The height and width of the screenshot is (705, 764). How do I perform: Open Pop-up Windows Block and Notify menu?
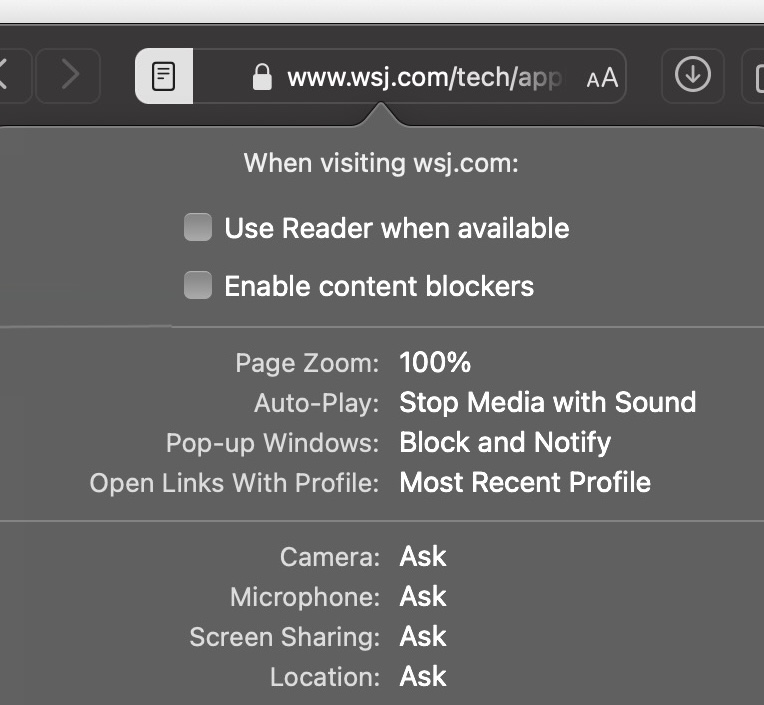(505, 442)
